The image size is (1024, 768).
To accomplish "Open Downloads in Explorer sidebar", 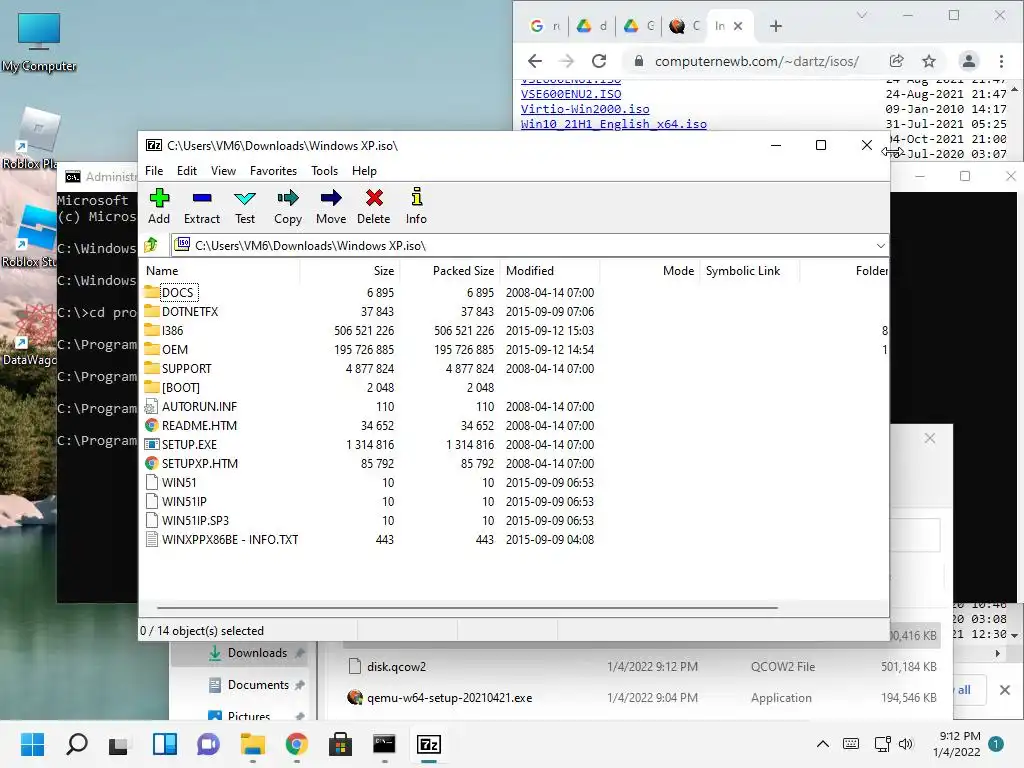I will 257,652.
